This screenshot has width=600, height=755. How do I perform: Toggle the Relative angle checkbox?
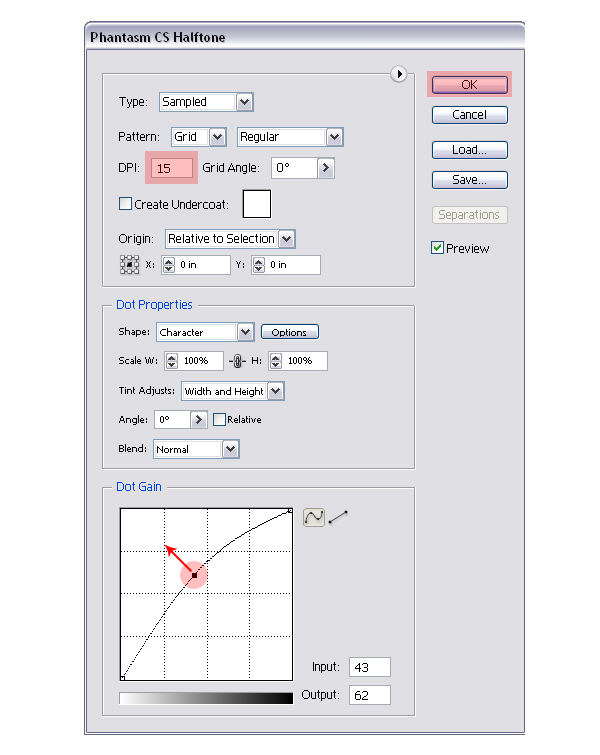coord(219,419)
